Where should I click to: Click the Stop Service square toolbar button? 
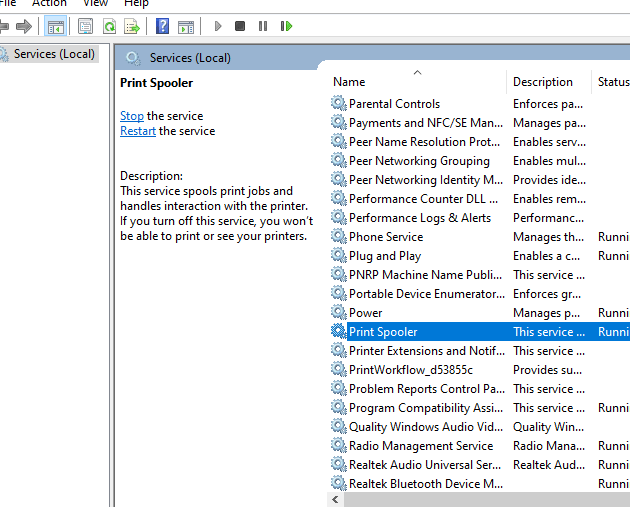pos(240,26)
